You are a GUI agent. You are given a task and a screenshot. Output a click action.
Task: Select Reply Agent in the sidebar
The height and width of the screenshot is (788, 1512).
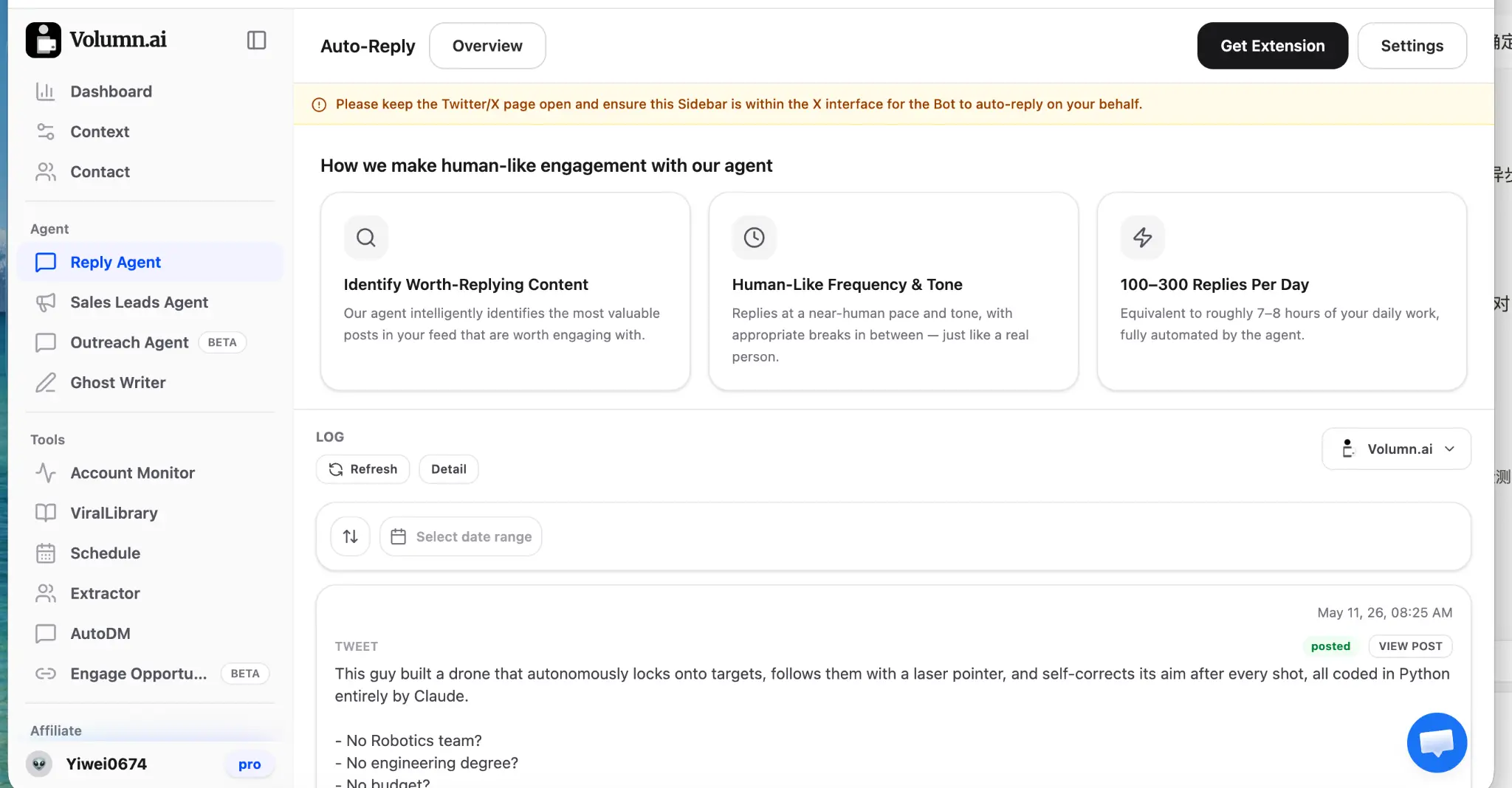(x=150, y=262)
